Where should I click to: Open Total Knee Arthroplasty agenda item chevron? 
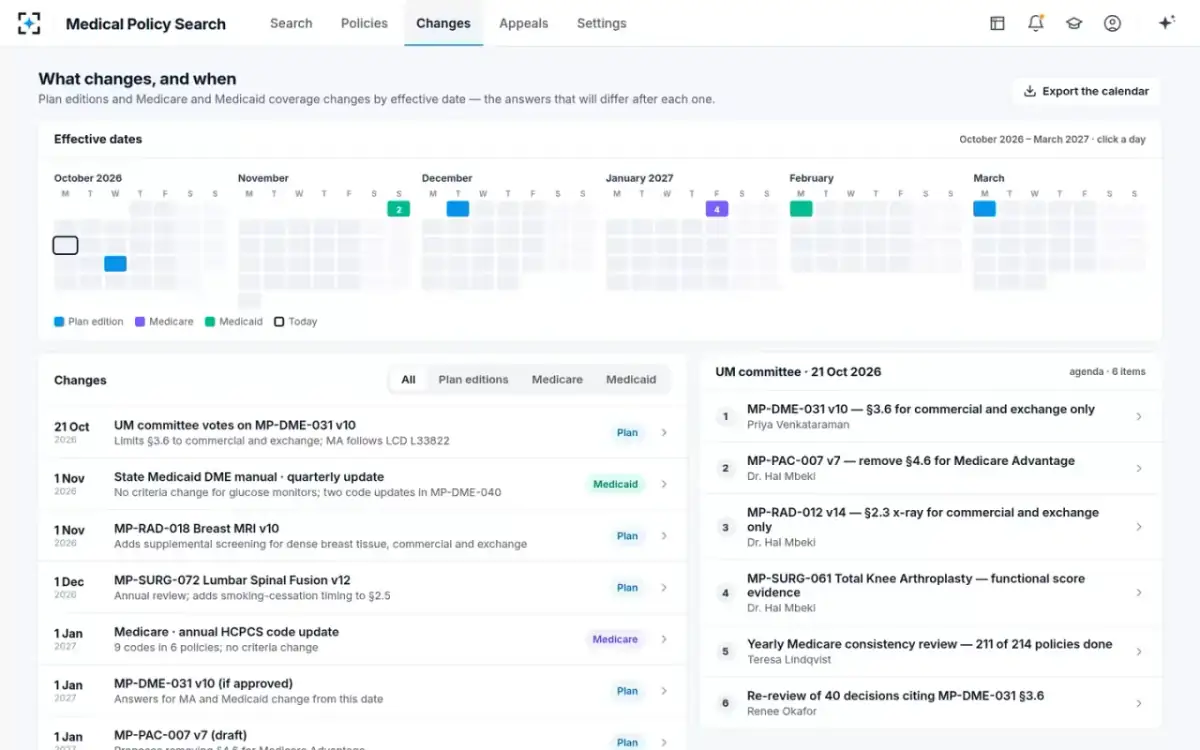click(x=1139, y=593)
